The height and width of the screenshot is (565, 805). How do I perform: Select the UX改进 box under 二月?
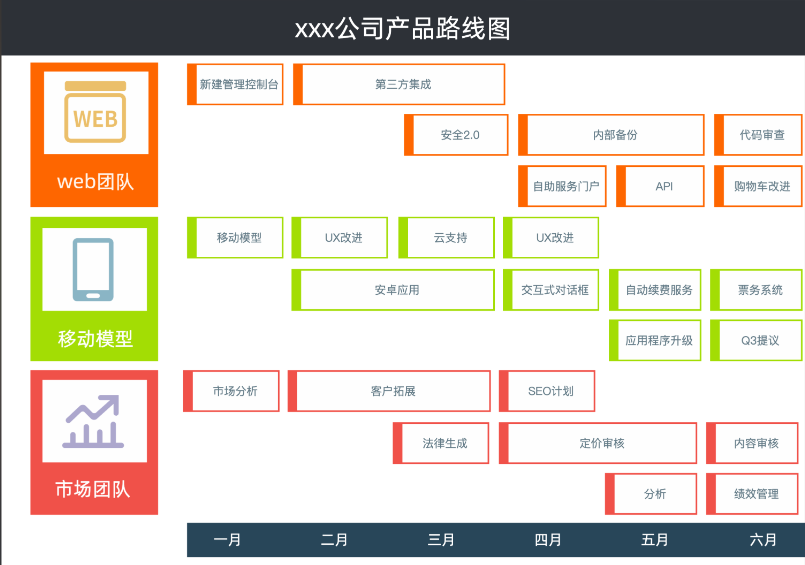tap(339, 238)
